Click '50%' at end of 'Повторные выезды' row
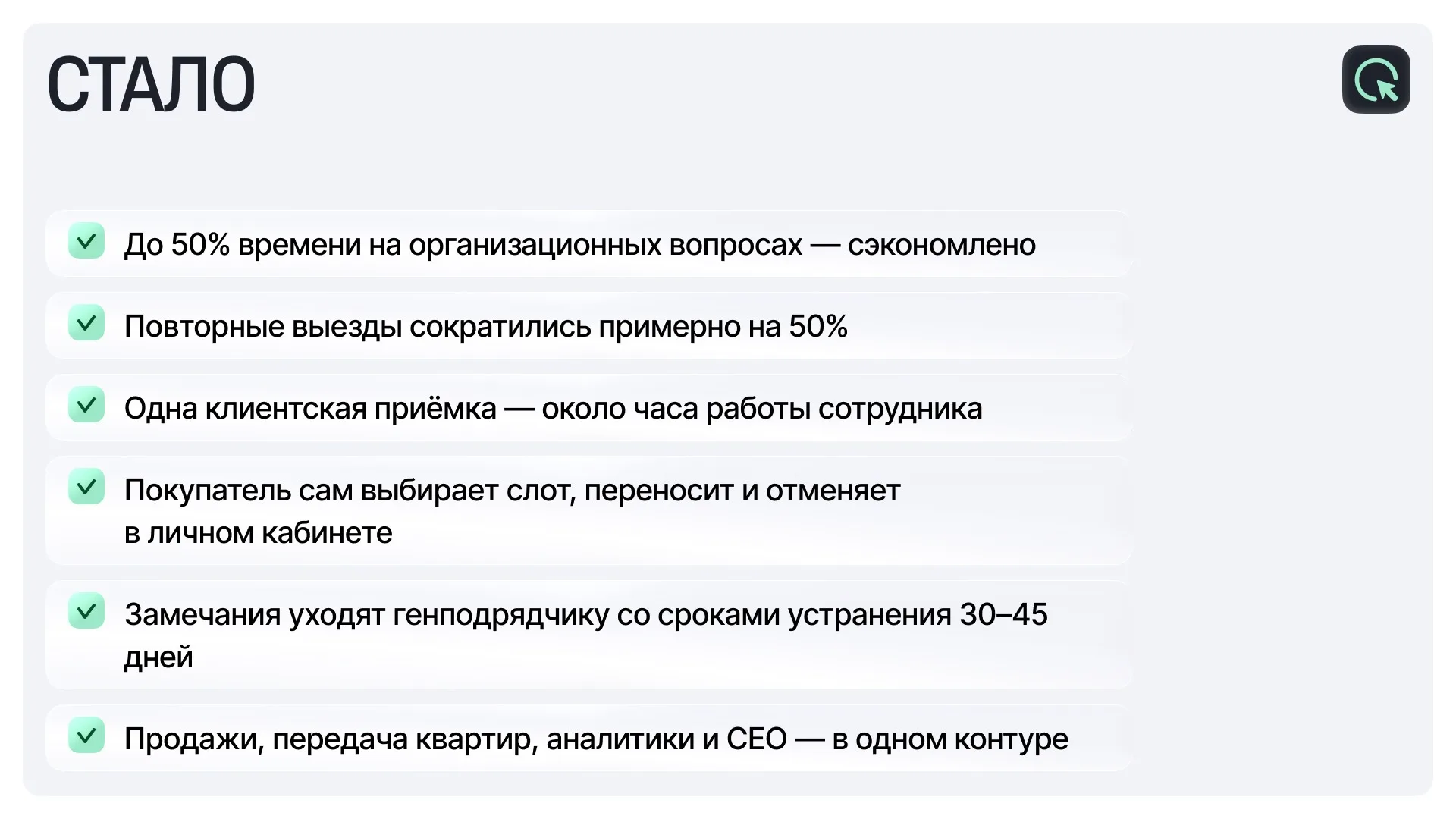The height and width of the screenshot is (819, 1456). tap(818, 326)
